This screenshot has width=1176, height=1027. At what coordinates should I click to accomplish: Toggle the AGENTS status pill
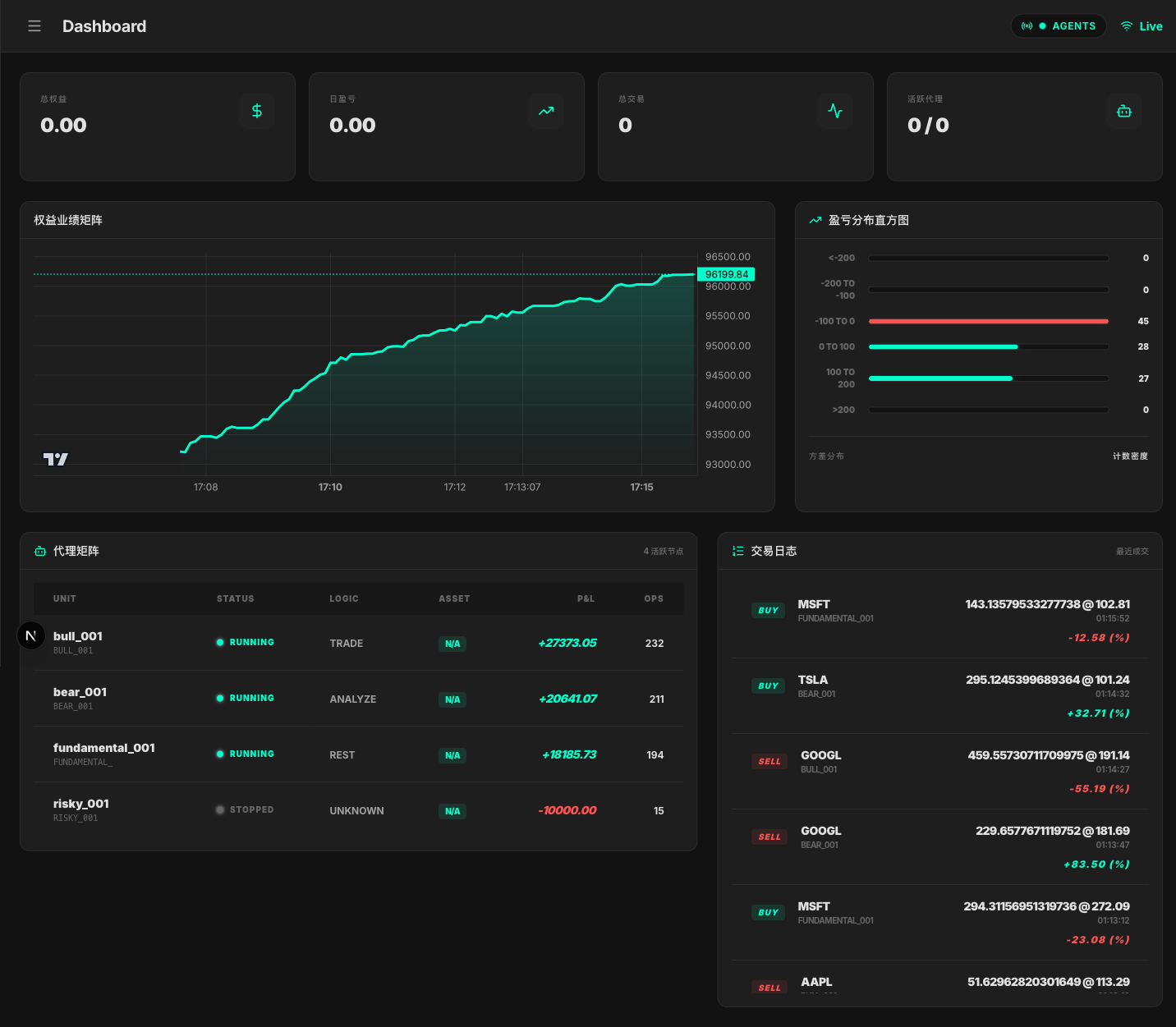coord(1058,26)
